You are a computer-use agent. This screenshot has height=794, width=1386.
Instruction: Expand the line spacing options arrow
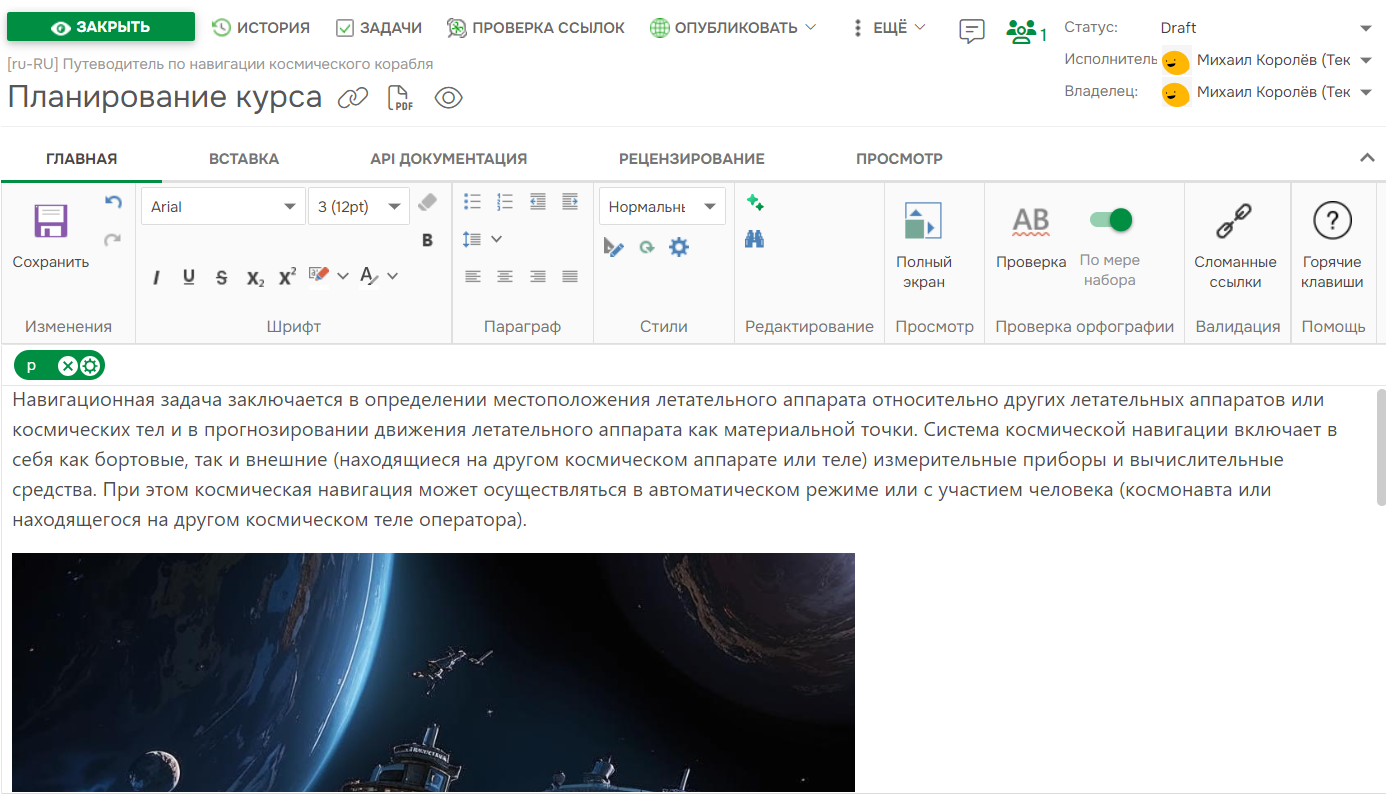[x=496, y=239]
